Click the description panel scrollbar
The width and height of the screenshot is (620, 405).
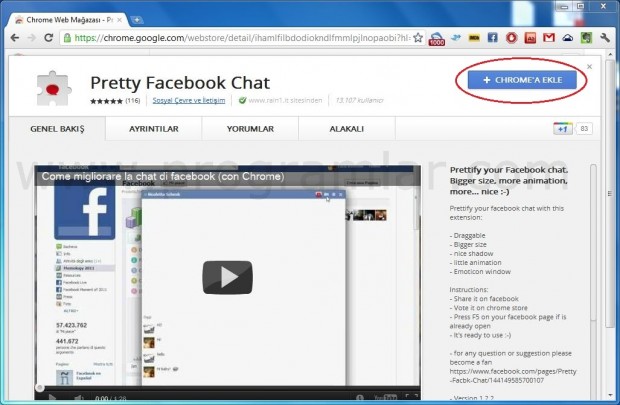(x=593, y=243)
